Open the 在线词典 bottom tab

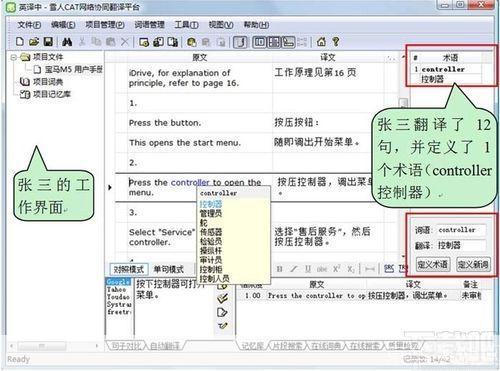tap(326, 346)
